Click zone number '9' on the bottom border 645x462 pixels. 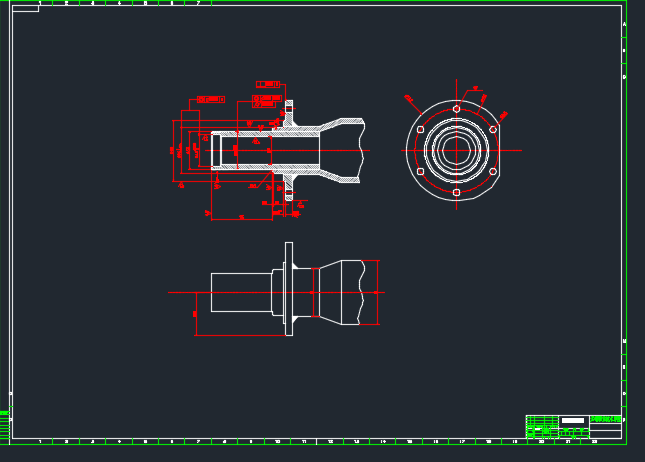251,442
